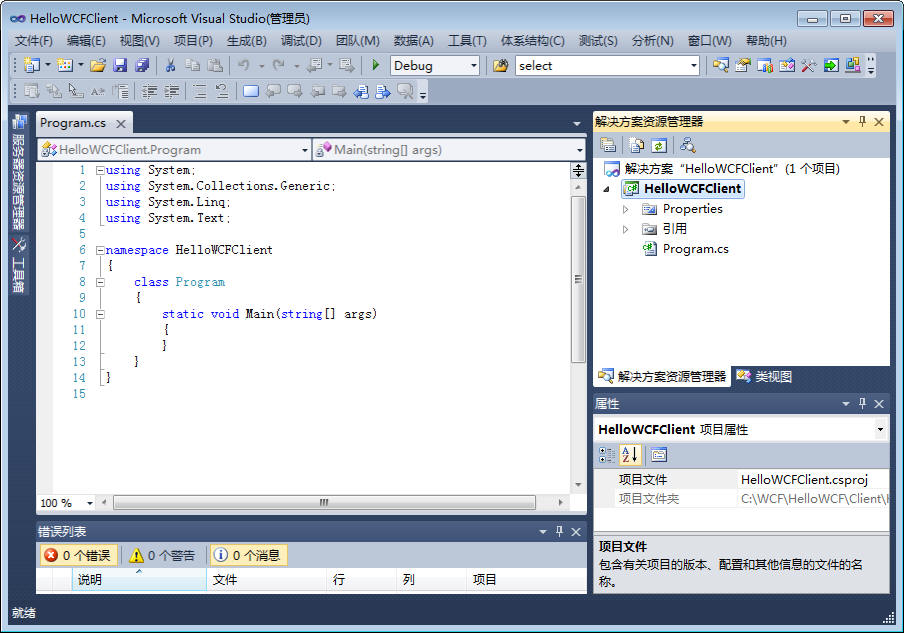Toggle the 0 个错误 errors filter
The height and width of the screenshot is (633, 904).
[79, 555]
